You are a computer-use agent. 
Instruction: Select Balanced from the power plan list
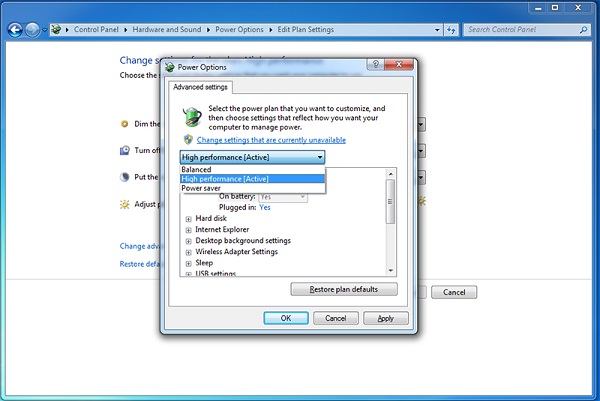(x=197, y=169)
